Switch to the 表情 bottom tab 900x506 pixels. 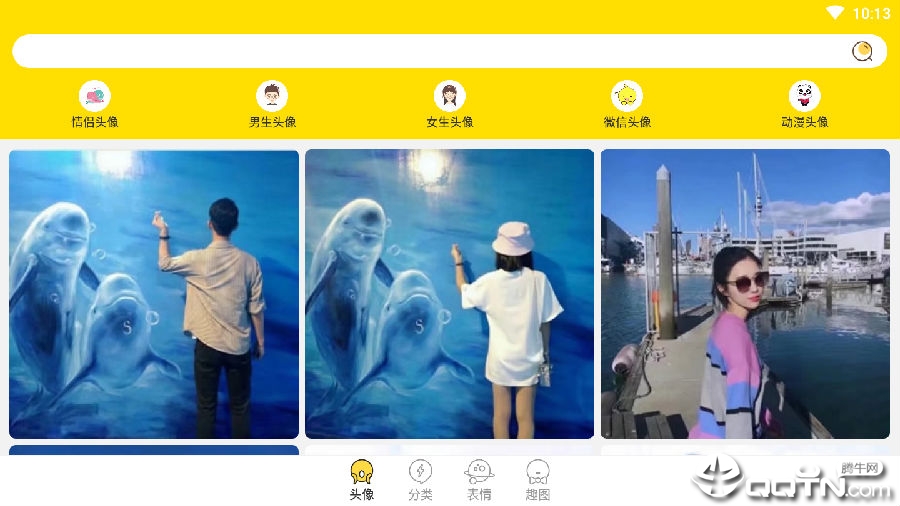coord(479,480)
